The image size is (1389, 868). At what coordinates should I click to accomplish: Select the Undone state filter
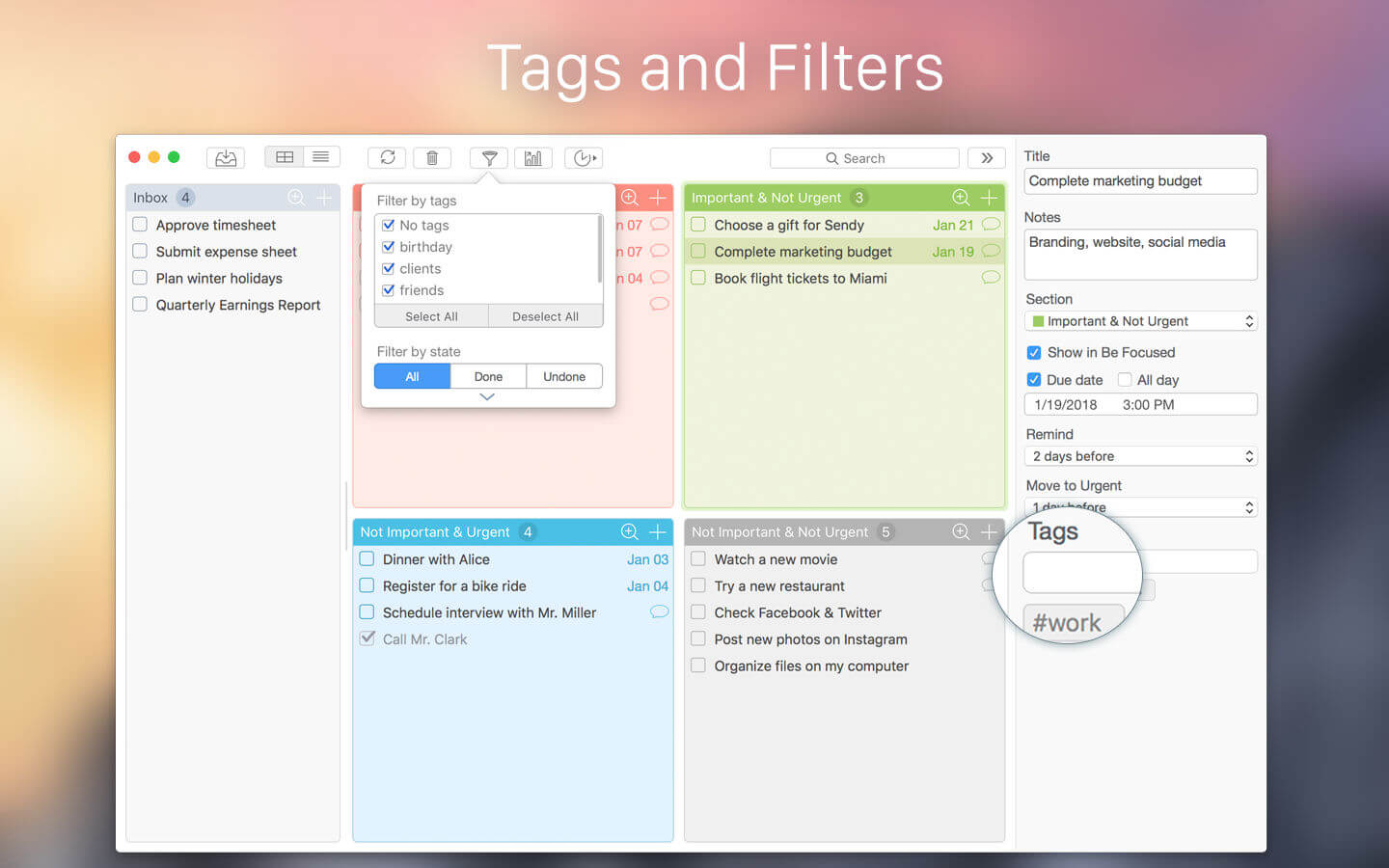point(564,377)
